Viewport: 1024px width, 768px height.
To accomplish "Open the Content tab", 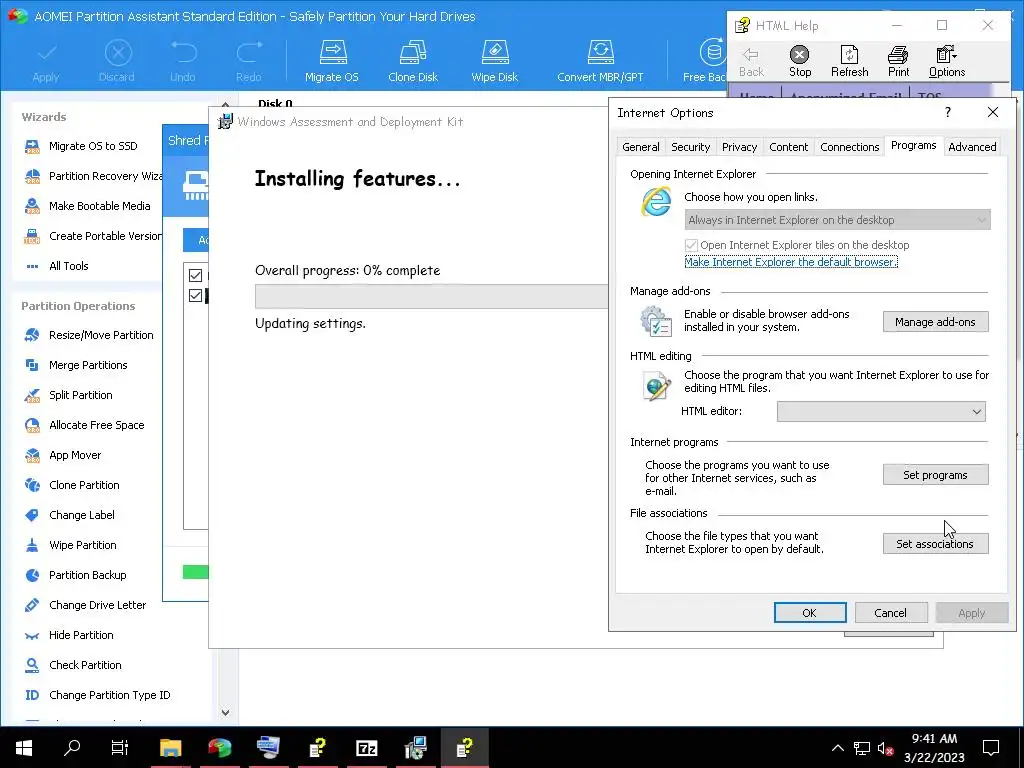I will 788,147.
